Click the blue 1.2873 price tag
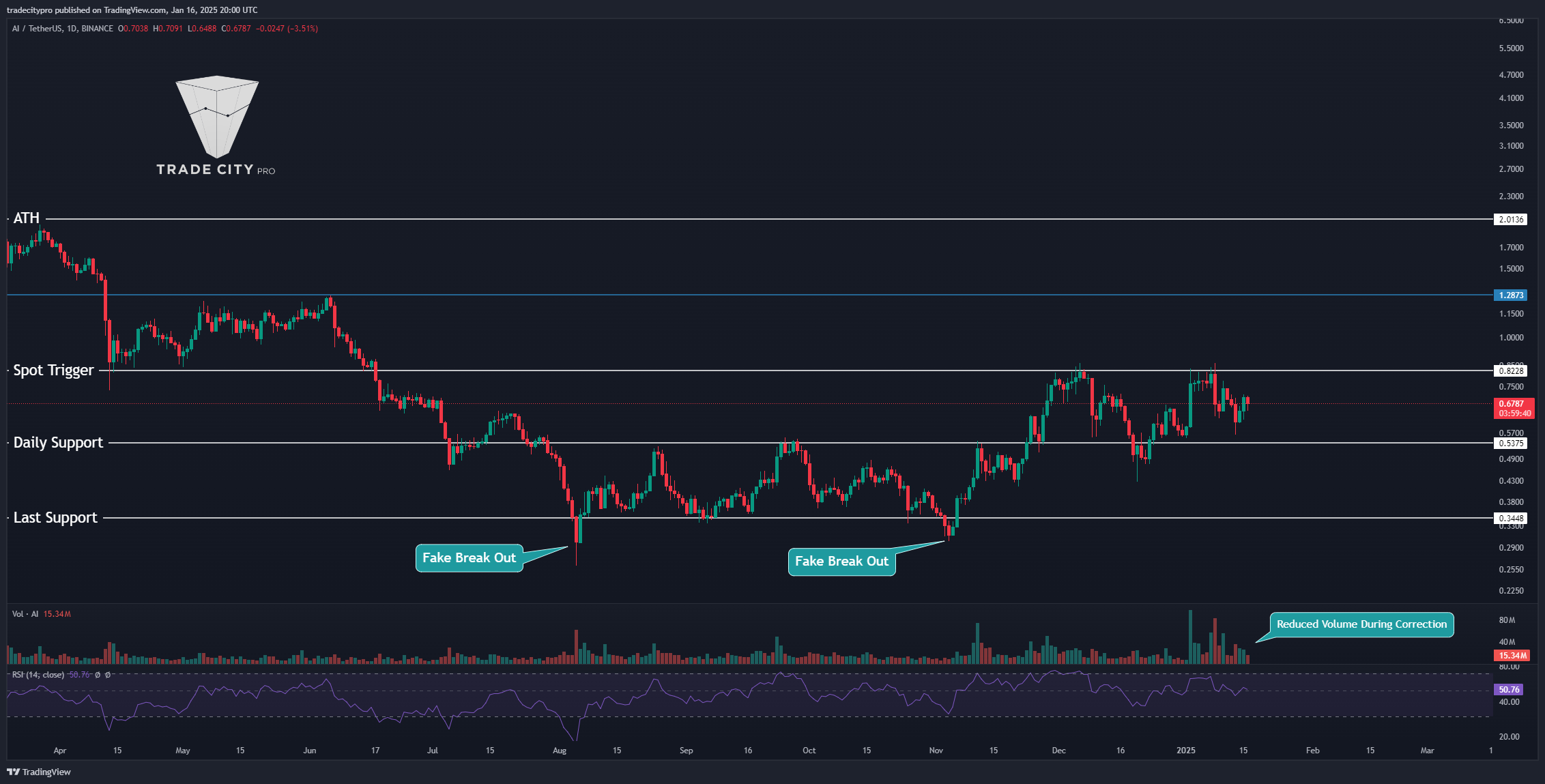The image size is (1545, 784). pos(1510,295)
